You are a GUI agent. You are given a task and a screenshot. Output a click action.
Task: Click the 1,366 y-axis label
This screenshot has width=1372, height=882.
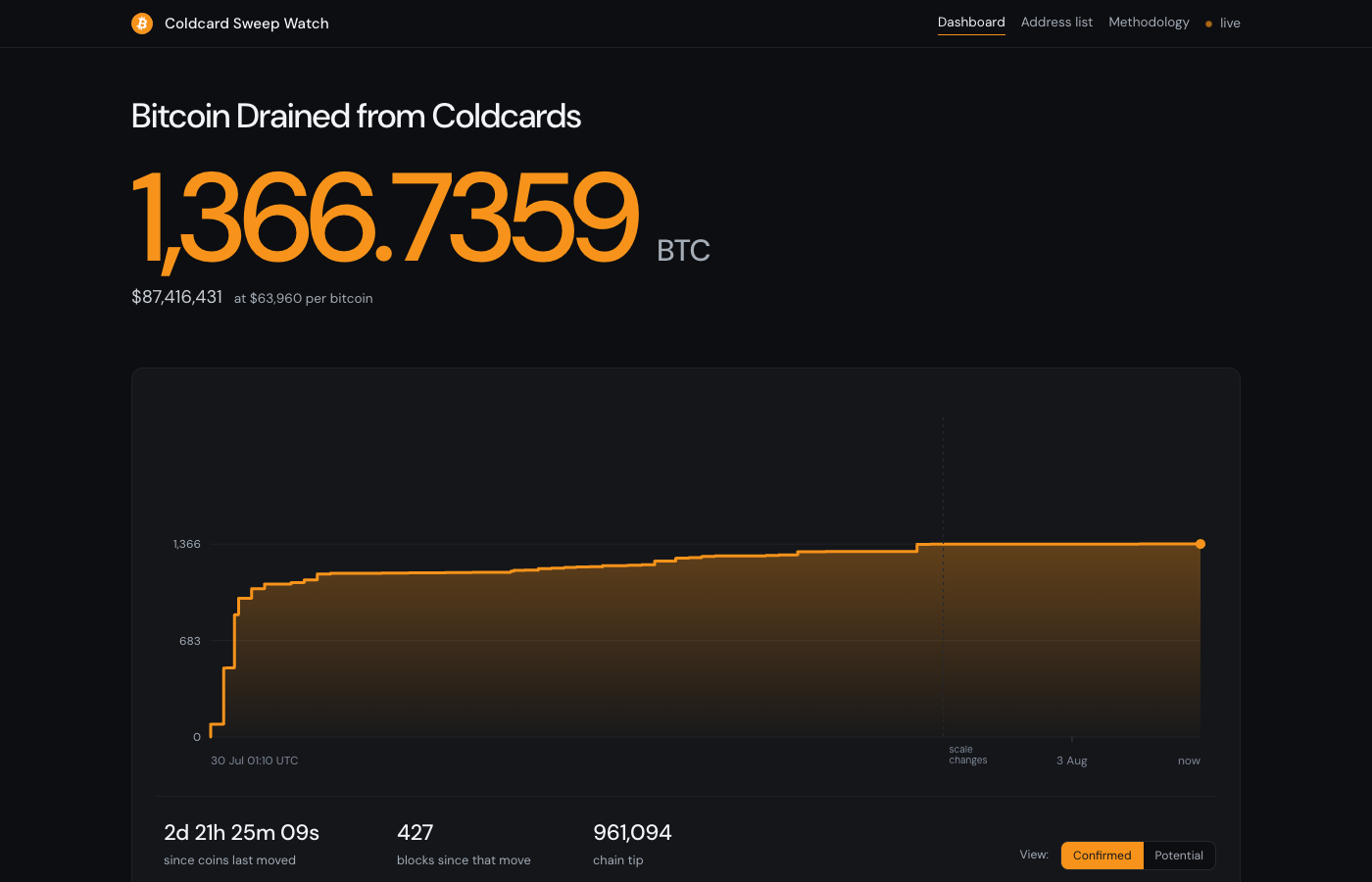[x=187, y=544]
